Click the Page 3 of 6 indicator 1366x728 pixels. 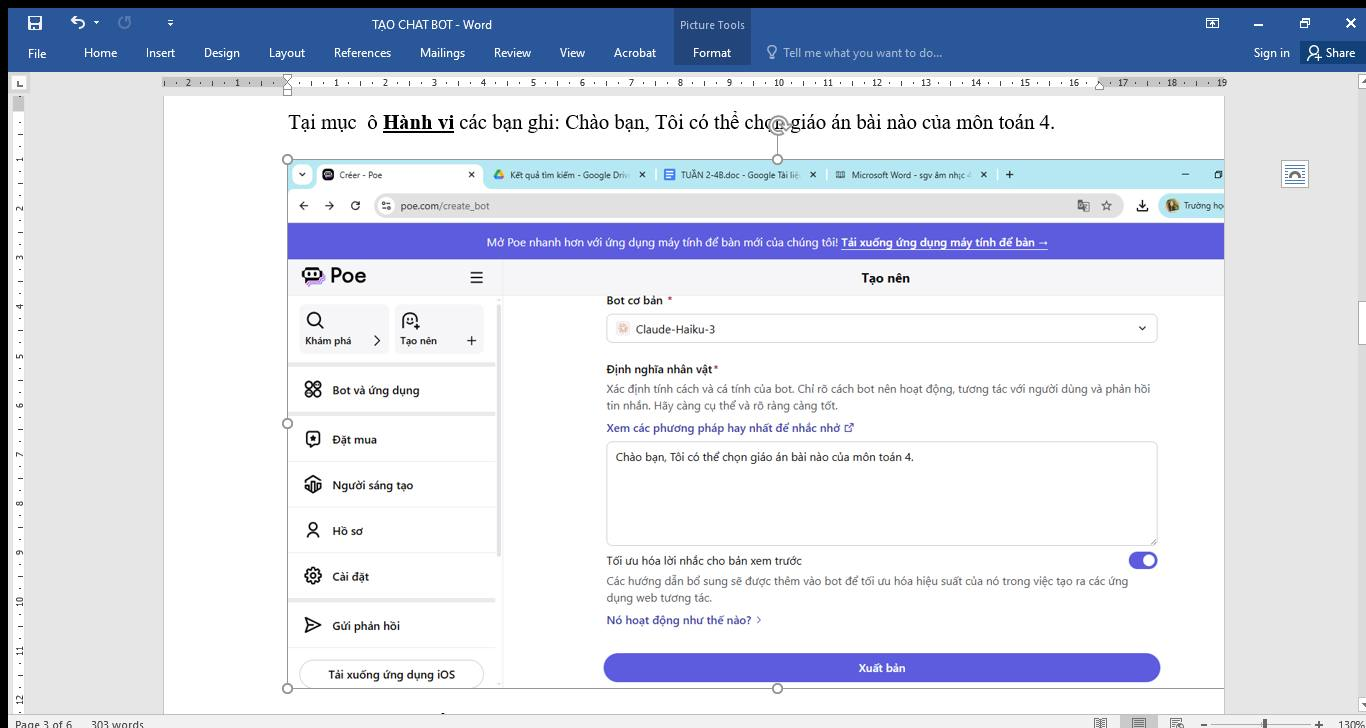[44, 724]
